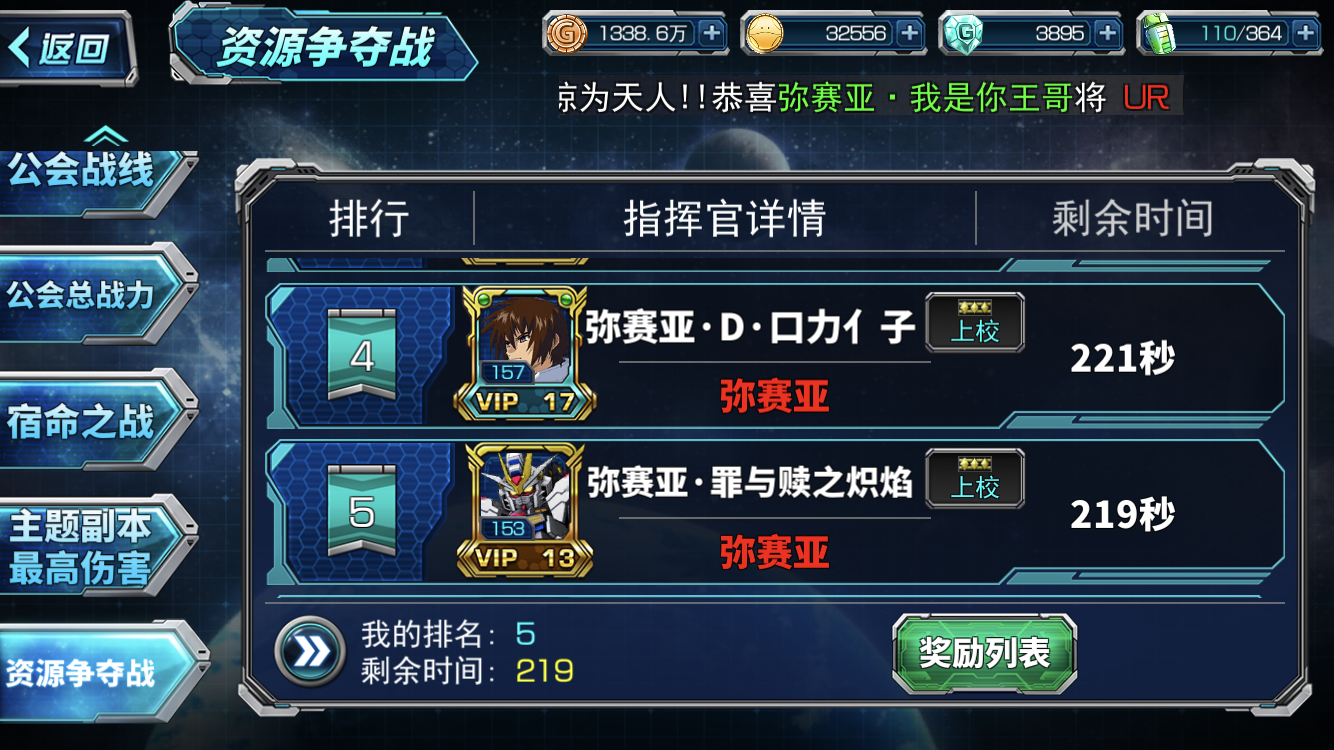Expand my ranking with double-arrow button

310,652
